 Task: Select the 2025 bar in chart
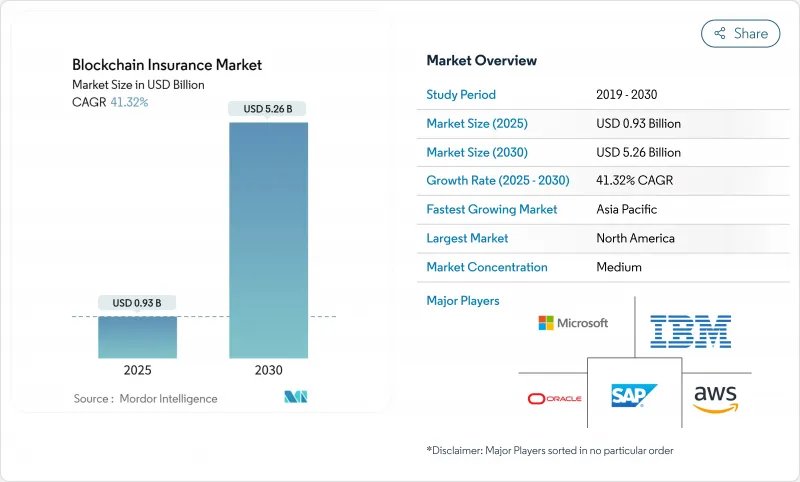[x=137, y=337]
